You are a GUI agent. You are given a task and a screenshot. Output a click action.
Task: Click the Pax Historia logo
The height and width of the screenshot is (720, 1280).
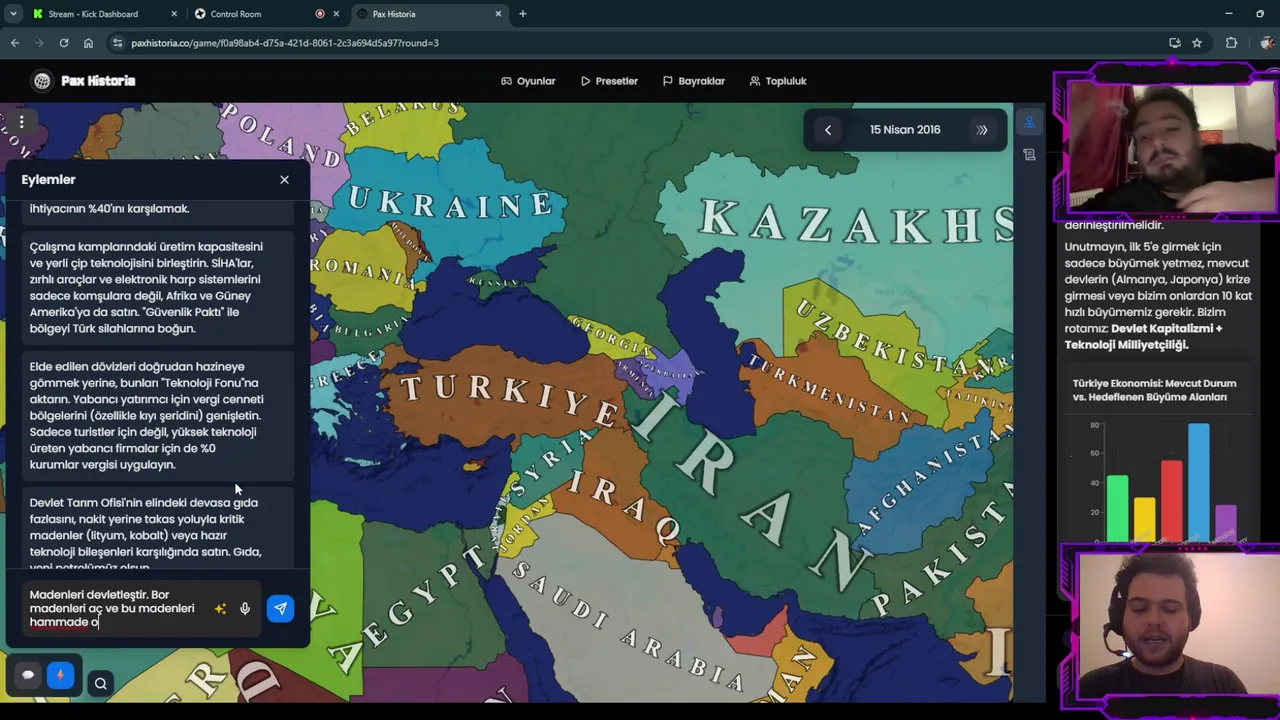pyautogui.click(x=84, y=81)
